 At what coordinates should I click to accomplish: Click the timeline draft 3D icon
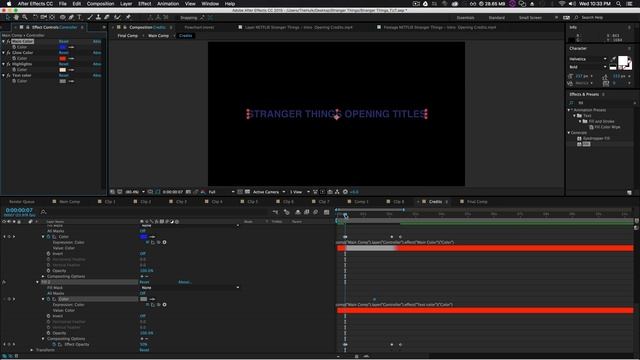(x=287, y=212)
